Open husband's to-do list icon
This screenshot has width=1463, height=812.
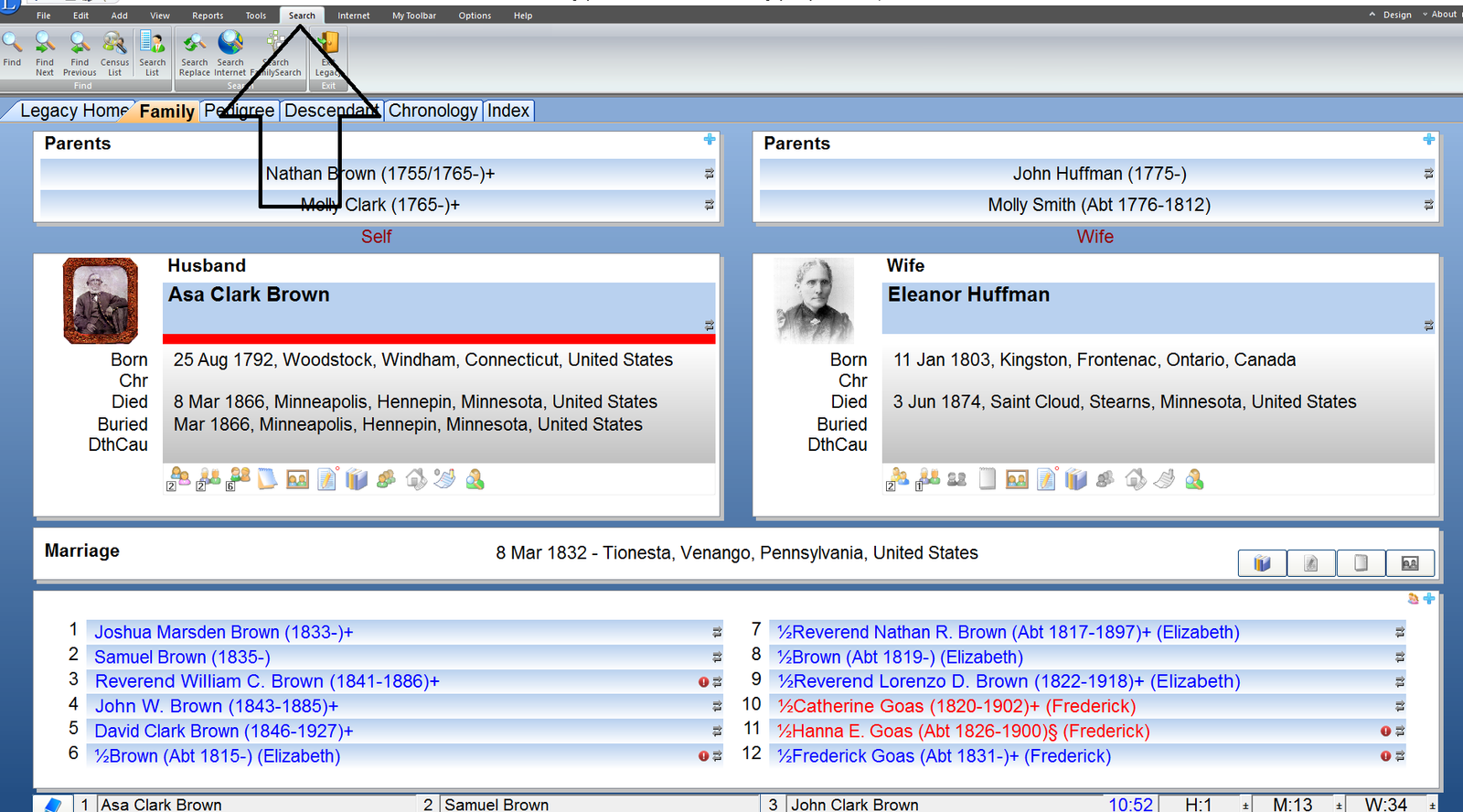point(327,478)
